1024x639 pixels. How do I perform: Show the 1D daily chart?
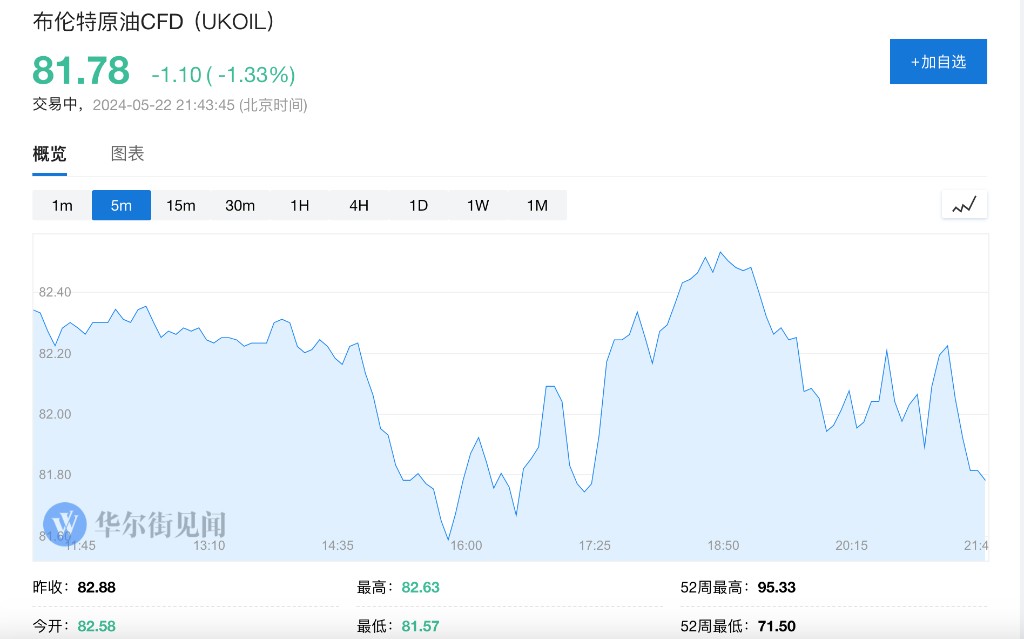tap(418, 205)
